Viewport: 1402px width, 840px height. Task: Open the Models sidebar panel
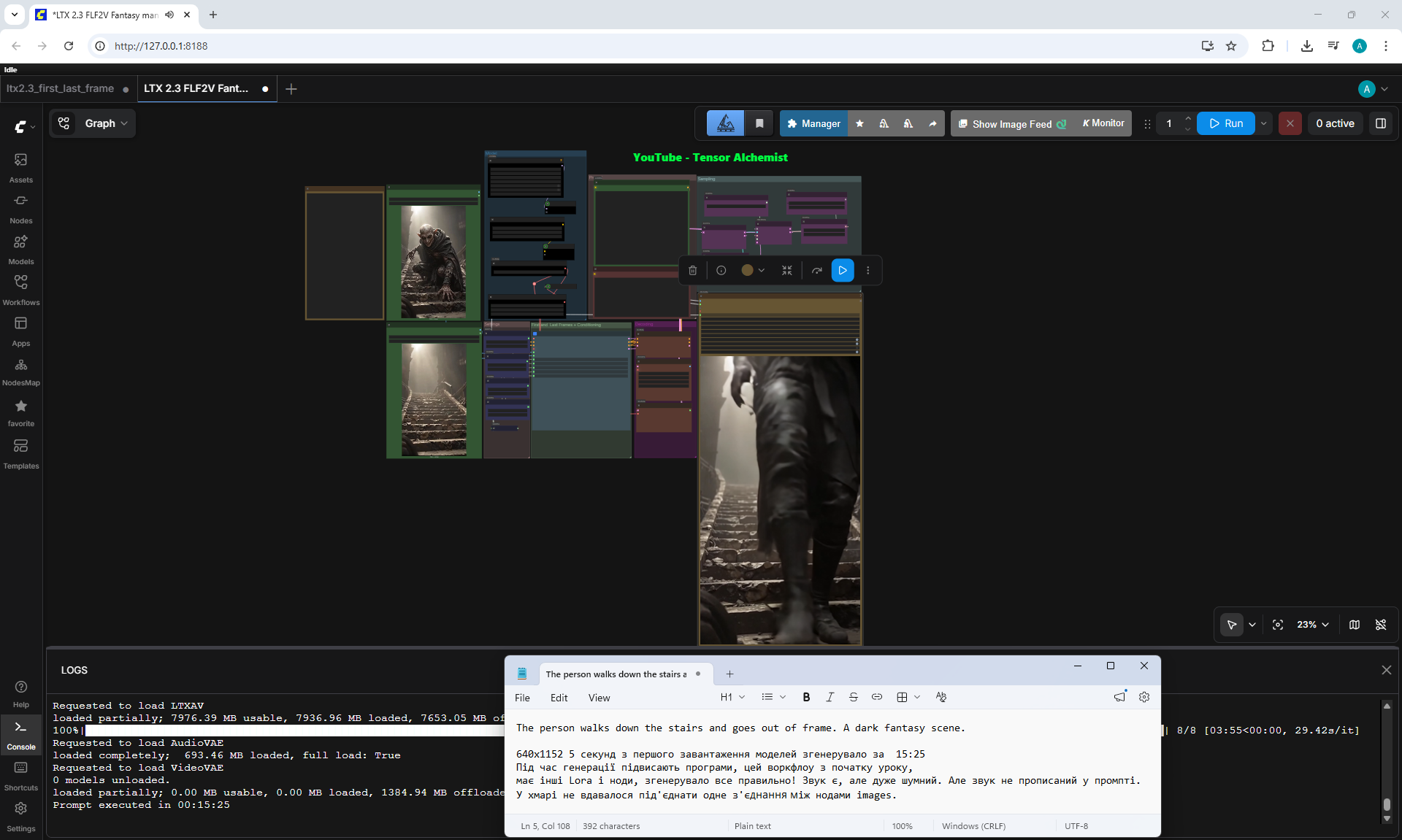pyautogui.click(x=20, y=249)
